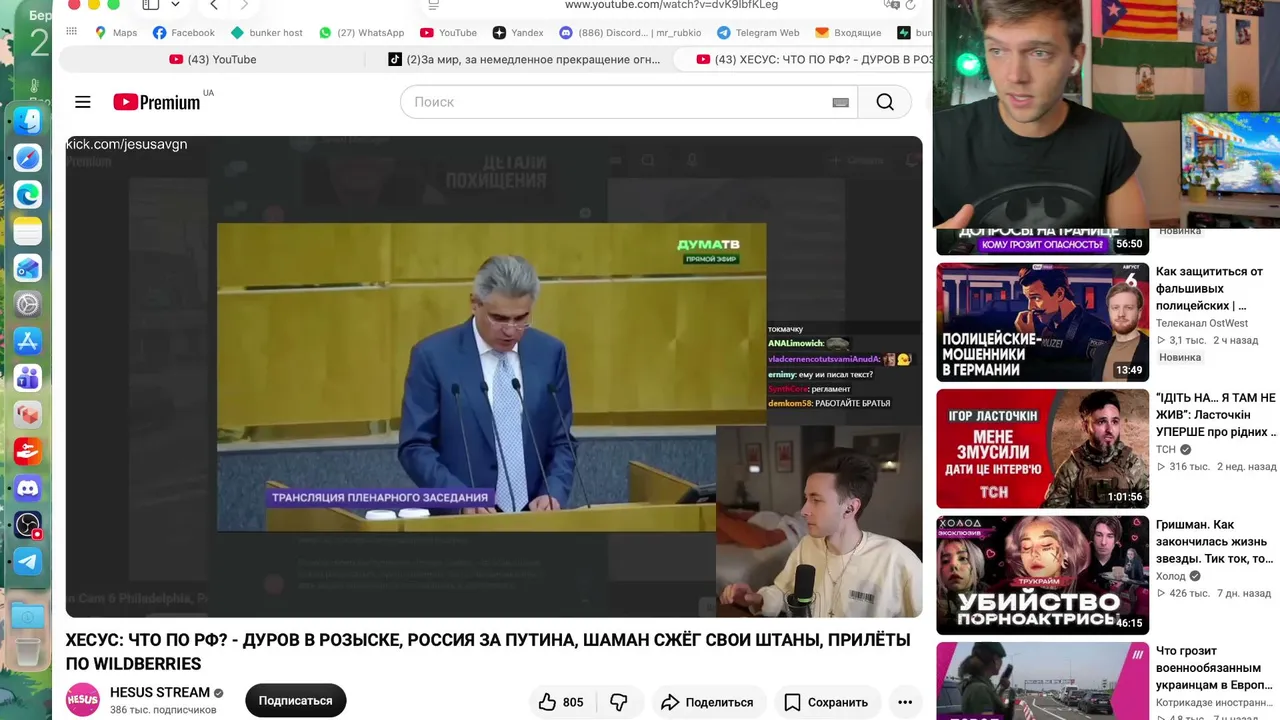Open Facebook bookmark in favorites bar
The image size is (1280, 720).
click(184, 33)
